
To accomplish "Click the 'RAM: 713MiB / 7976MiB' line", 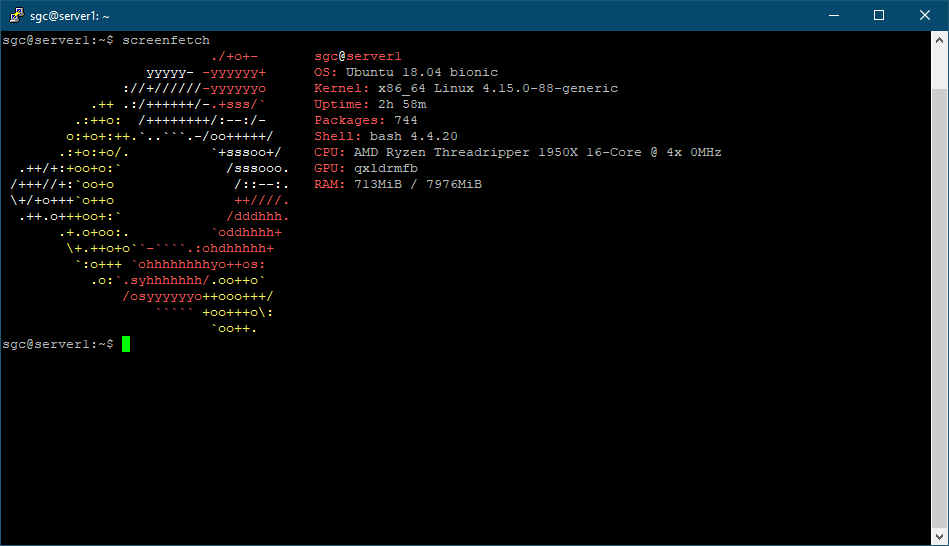I will pos(398,184).
